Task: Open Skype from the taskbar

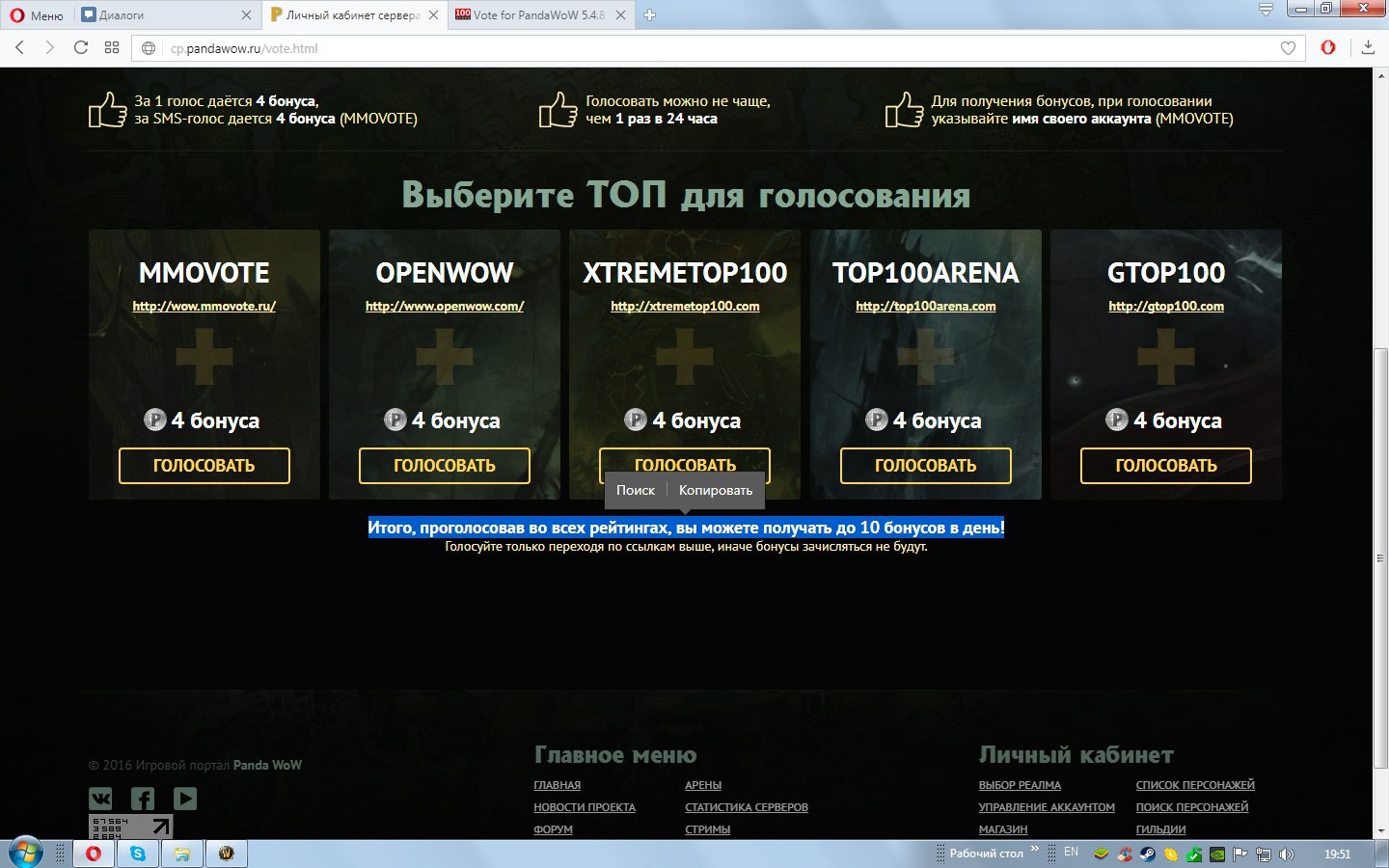Action: point(138,854)
